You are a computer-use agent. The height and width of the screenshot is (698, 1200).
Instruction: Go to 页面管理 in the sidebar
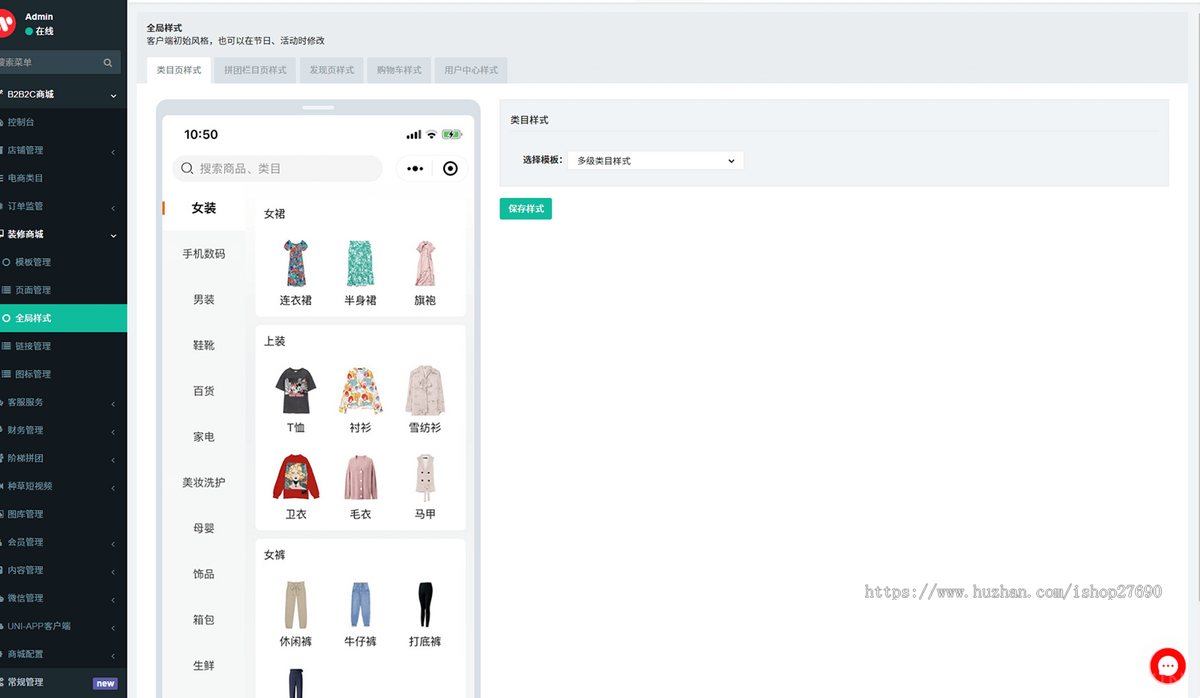click(64, 290)
